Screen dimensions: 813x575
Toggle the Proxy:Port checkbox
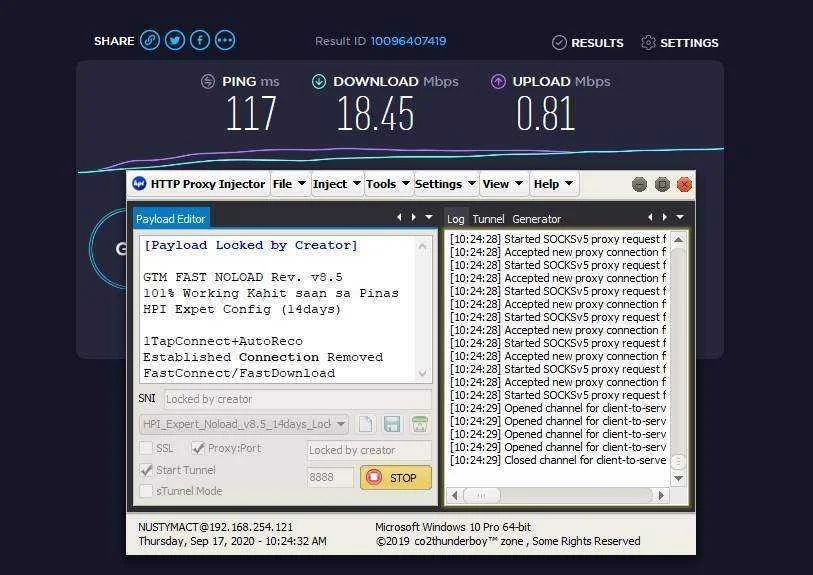pyautogui.click(x=198, y=448)
